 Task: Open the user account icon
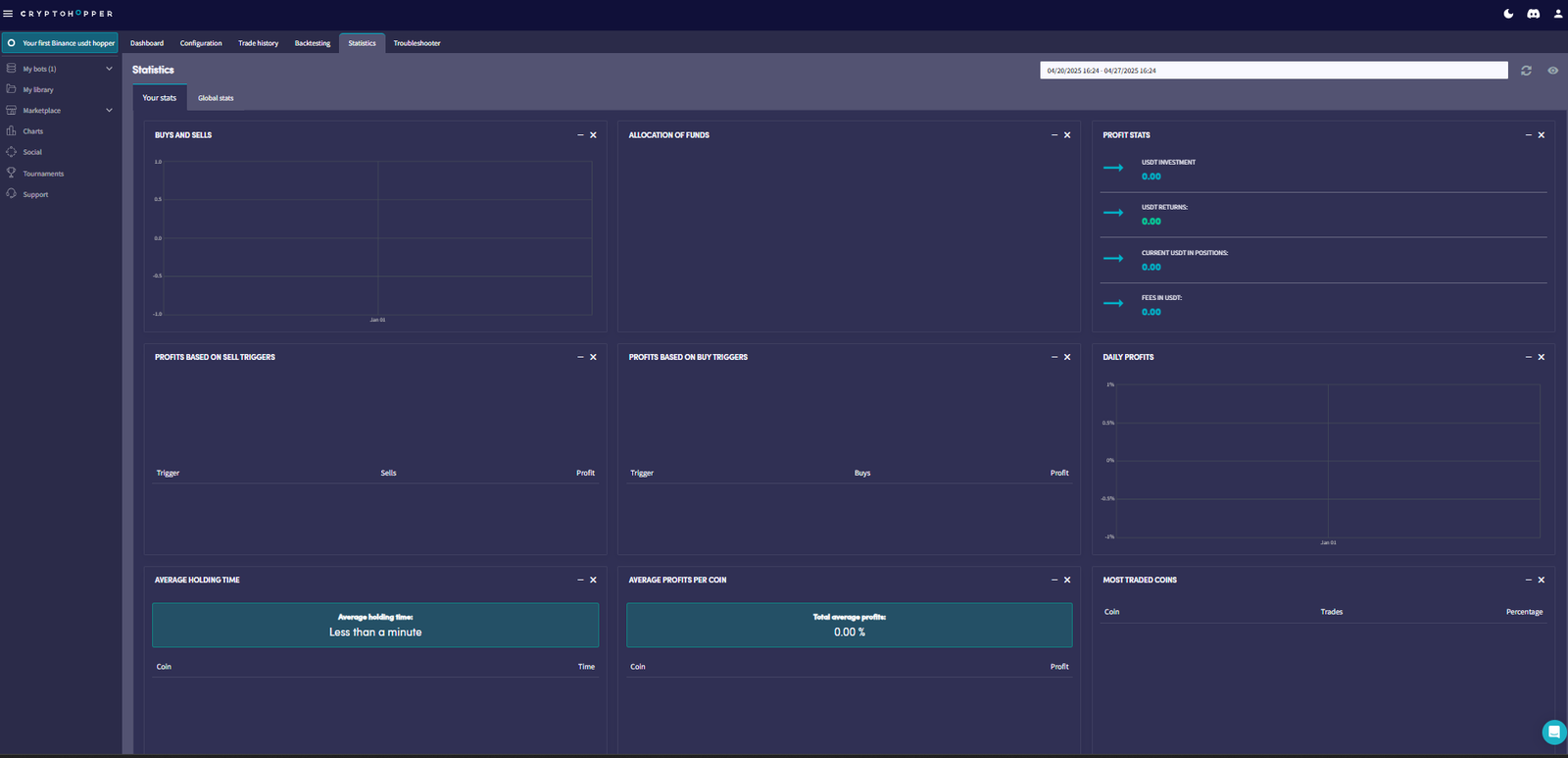click(1558, 14)
